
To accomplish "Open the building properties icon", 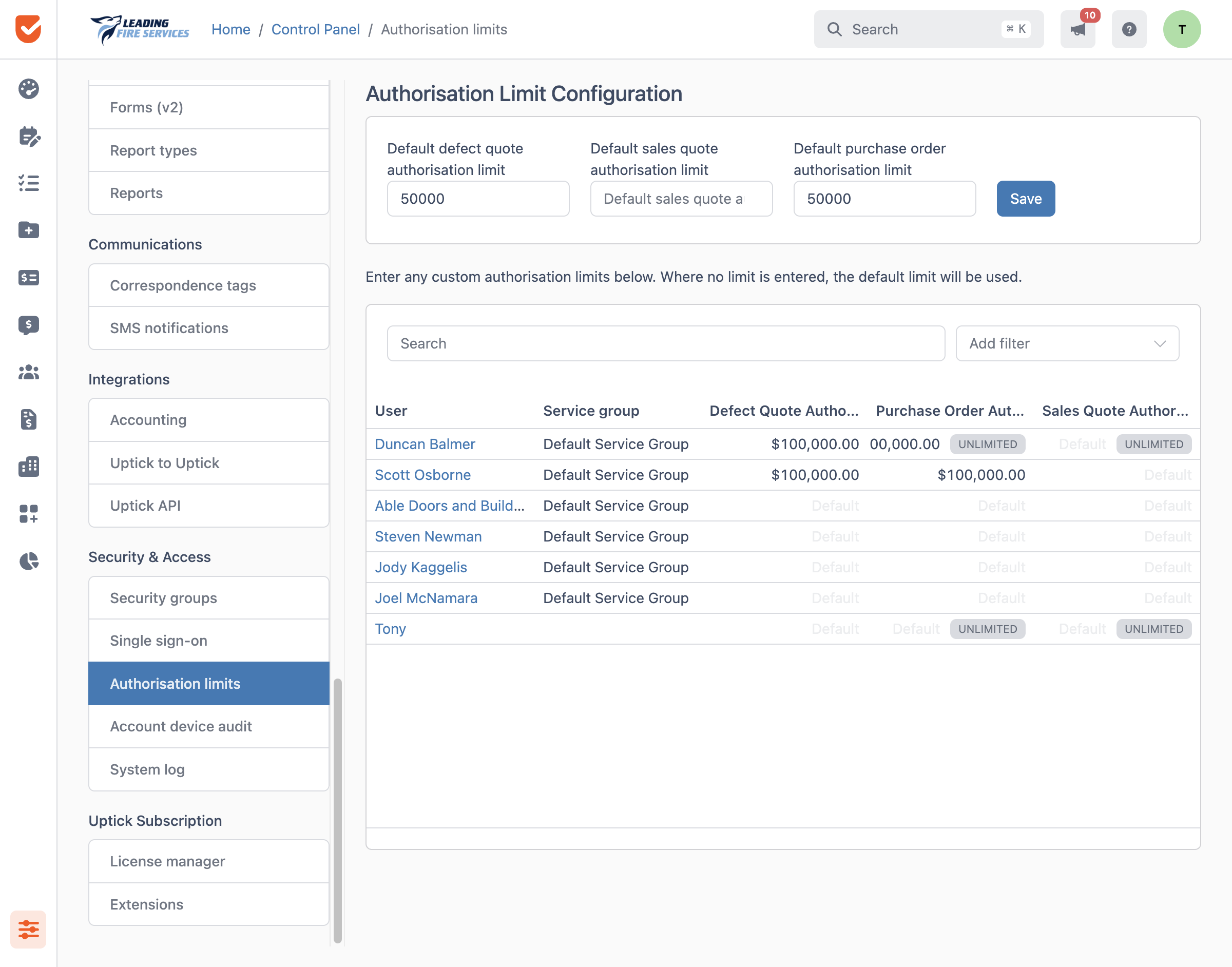I will (x=28, y=467).
